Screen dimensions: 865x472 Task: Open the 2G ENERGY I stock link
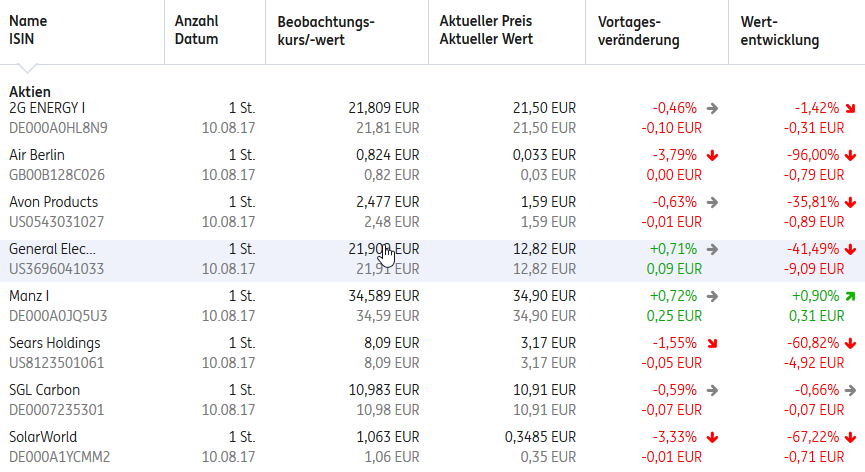click(x=47, y=107)
